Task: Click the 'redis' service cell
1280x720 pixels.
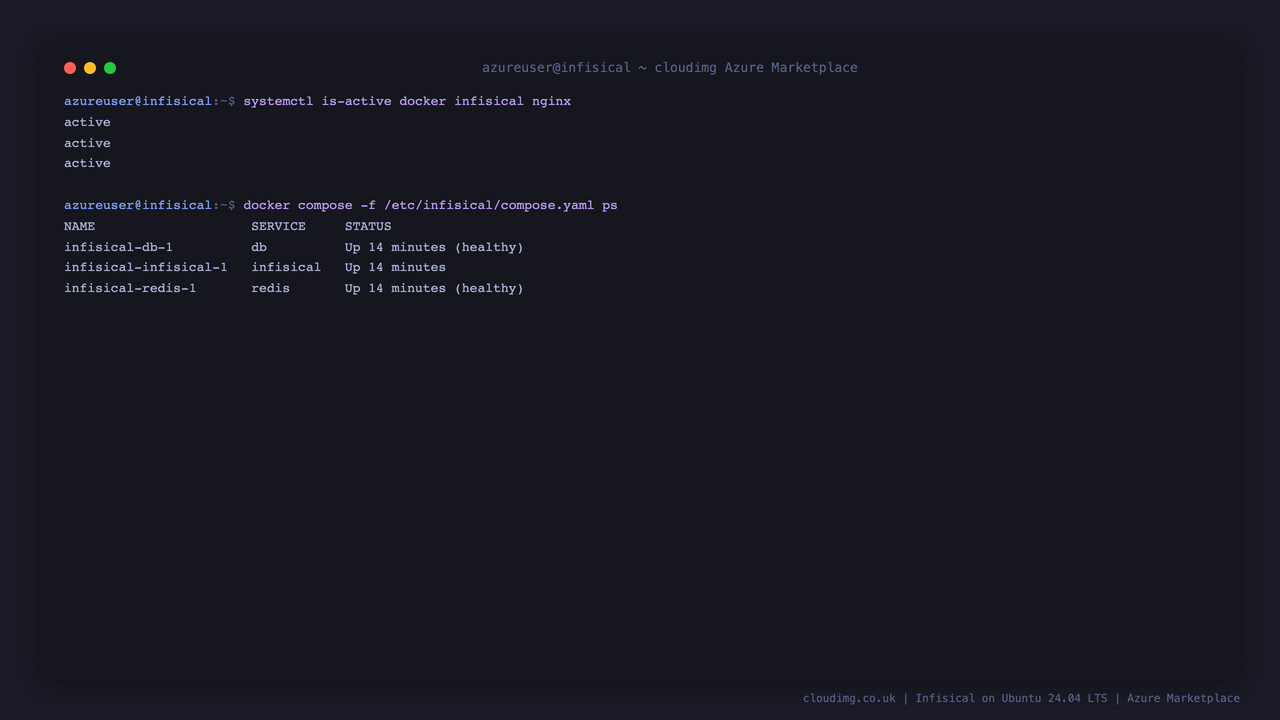Action: [270, 288]
